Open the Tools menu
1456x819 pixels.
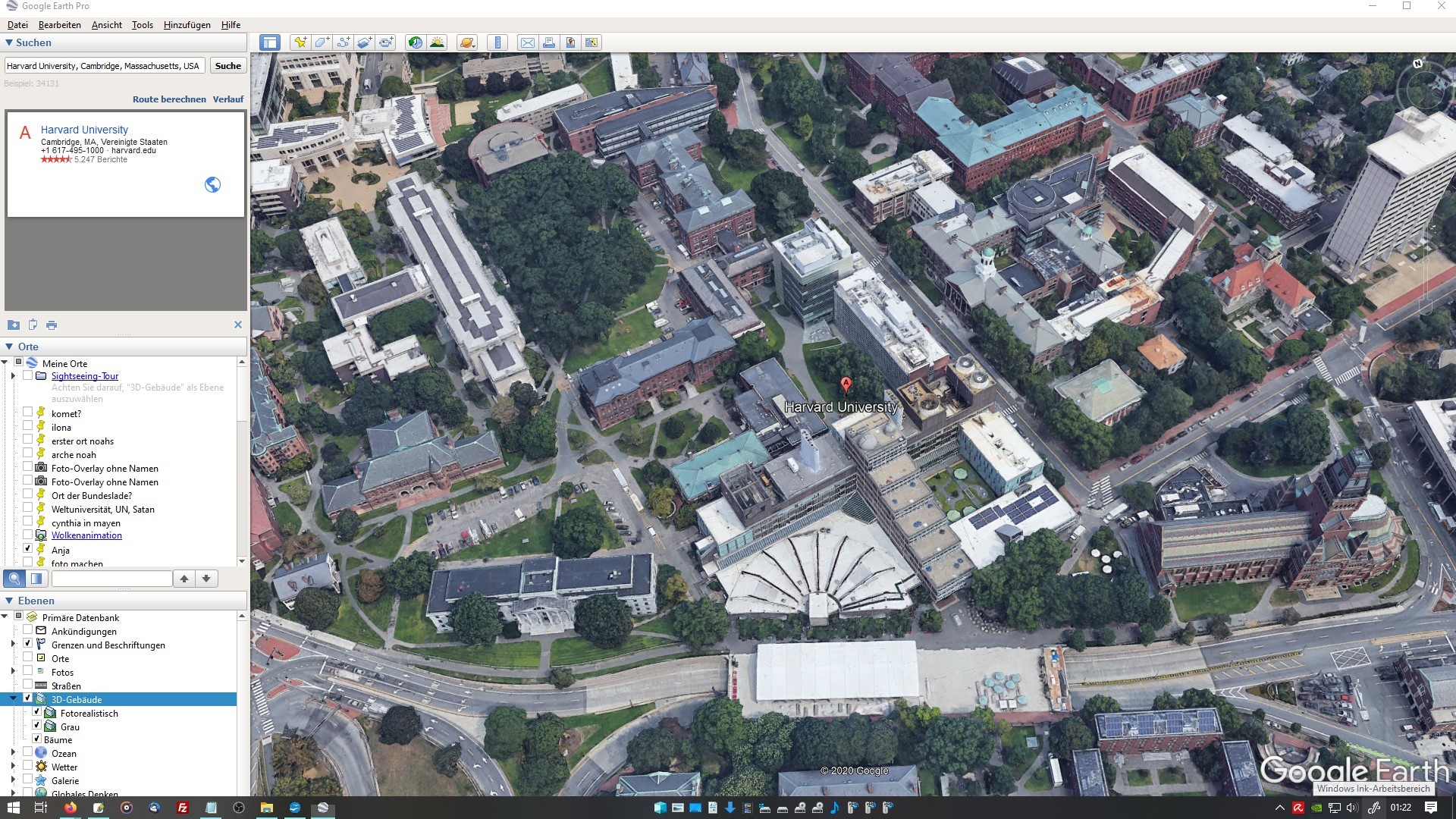(143, 25)
